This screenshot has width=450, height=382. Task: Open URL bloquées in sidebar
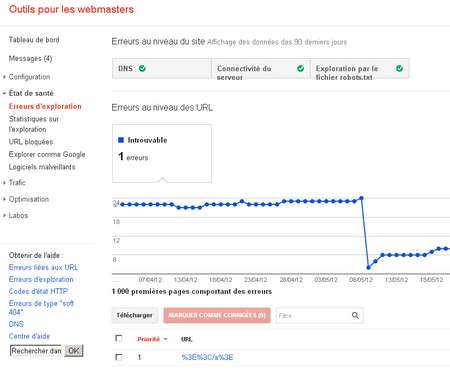[x=31, y=142]
